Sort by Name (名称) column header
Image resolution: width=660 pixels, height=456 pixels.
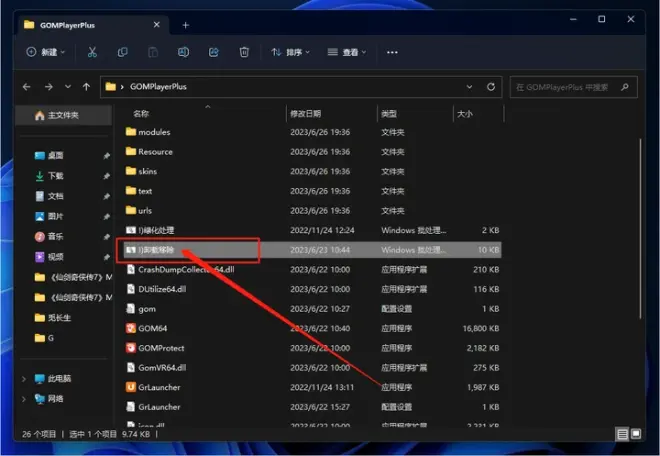point(141,114)
